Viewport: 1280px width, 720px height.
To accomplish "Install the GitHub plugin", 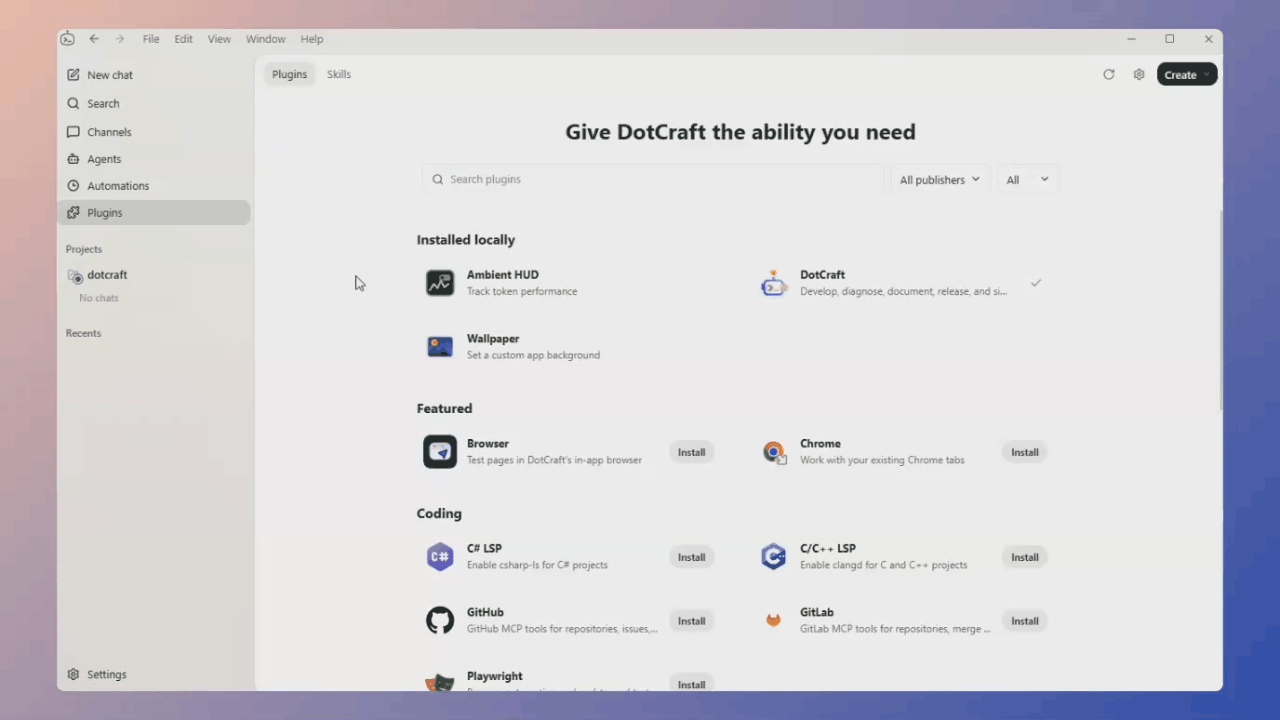I will click(691, 621).
